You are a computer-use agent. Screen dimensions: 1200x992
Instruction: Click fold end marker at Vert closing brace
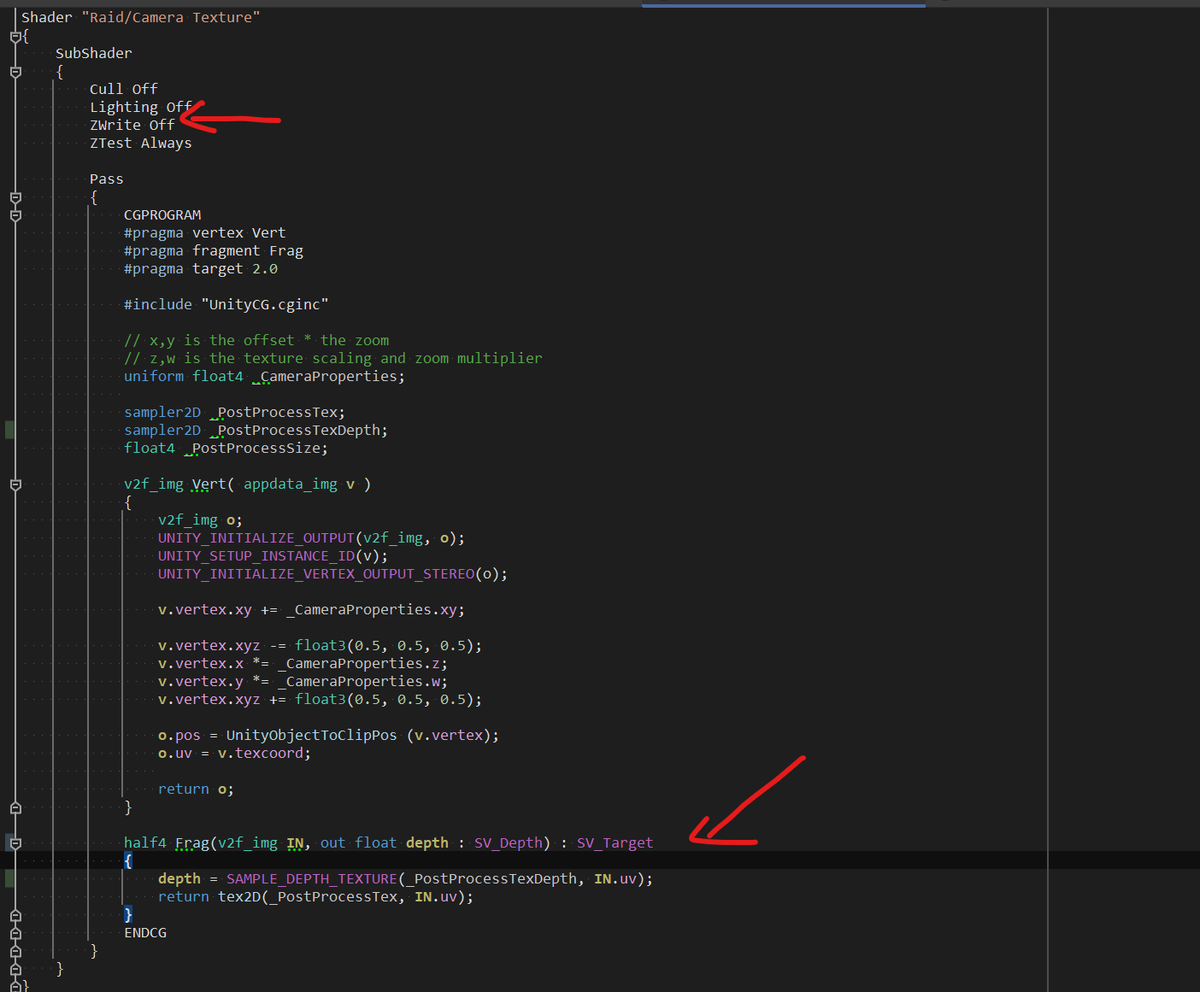(14, 808)
